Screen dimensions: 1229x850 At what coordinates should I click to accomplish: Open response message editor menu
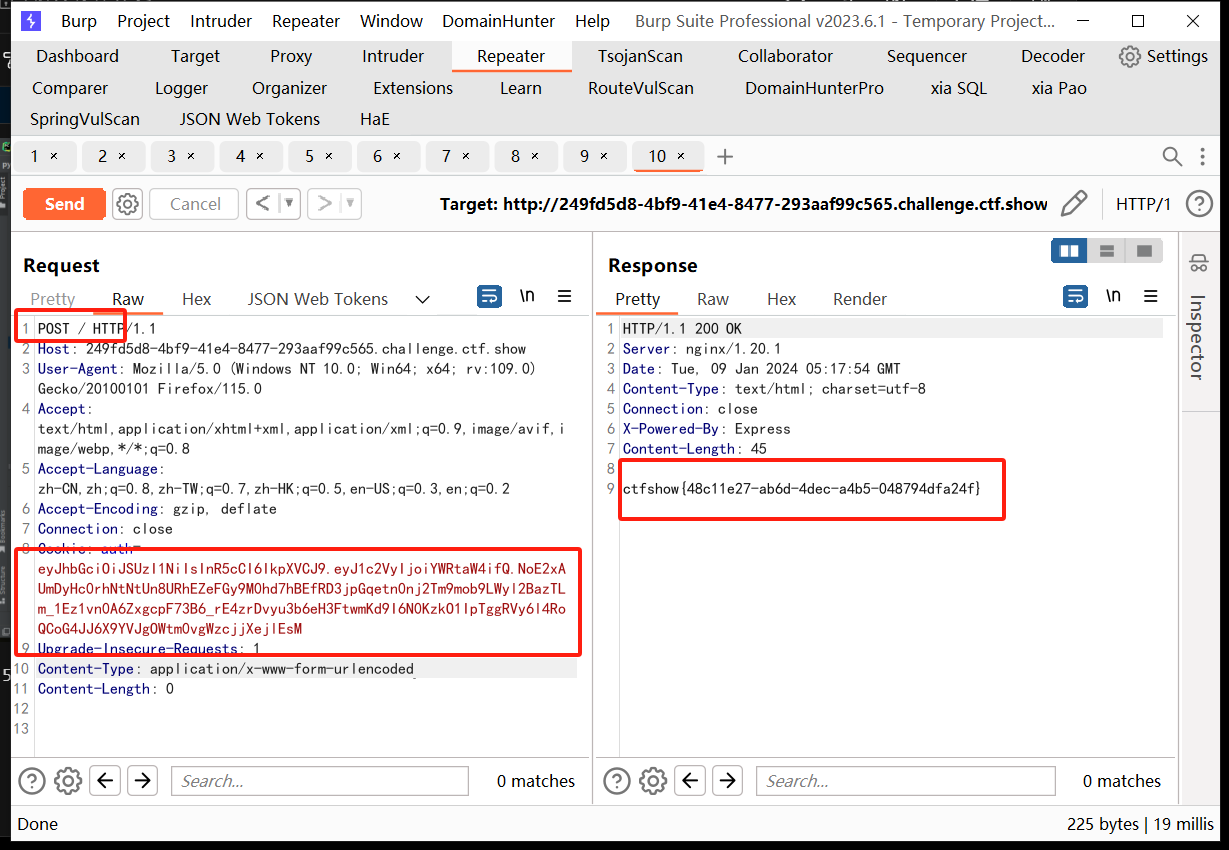(1151, 296)
